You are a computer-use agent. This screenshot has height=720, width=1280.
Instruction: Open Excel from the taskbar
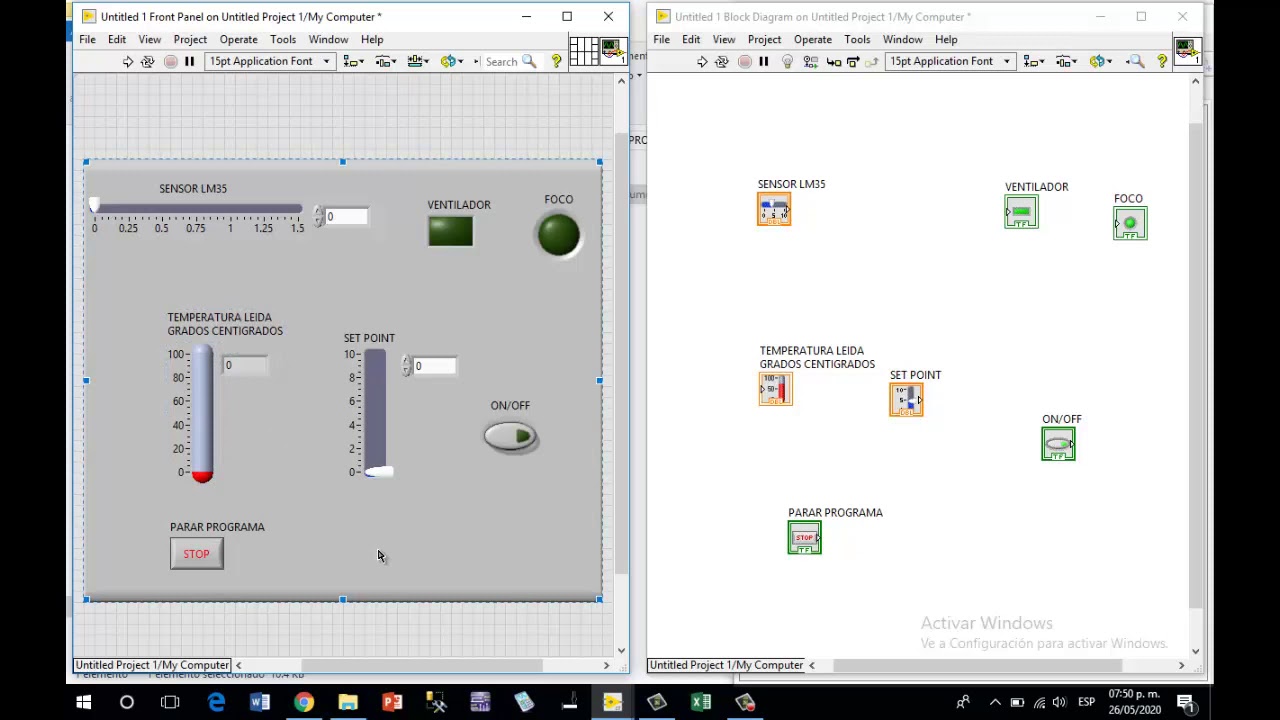[x=700, y=702]
